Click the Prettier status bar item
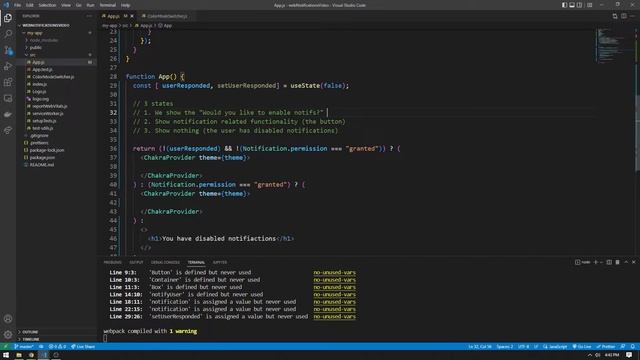The image size is (640, 360). (606, 347)
